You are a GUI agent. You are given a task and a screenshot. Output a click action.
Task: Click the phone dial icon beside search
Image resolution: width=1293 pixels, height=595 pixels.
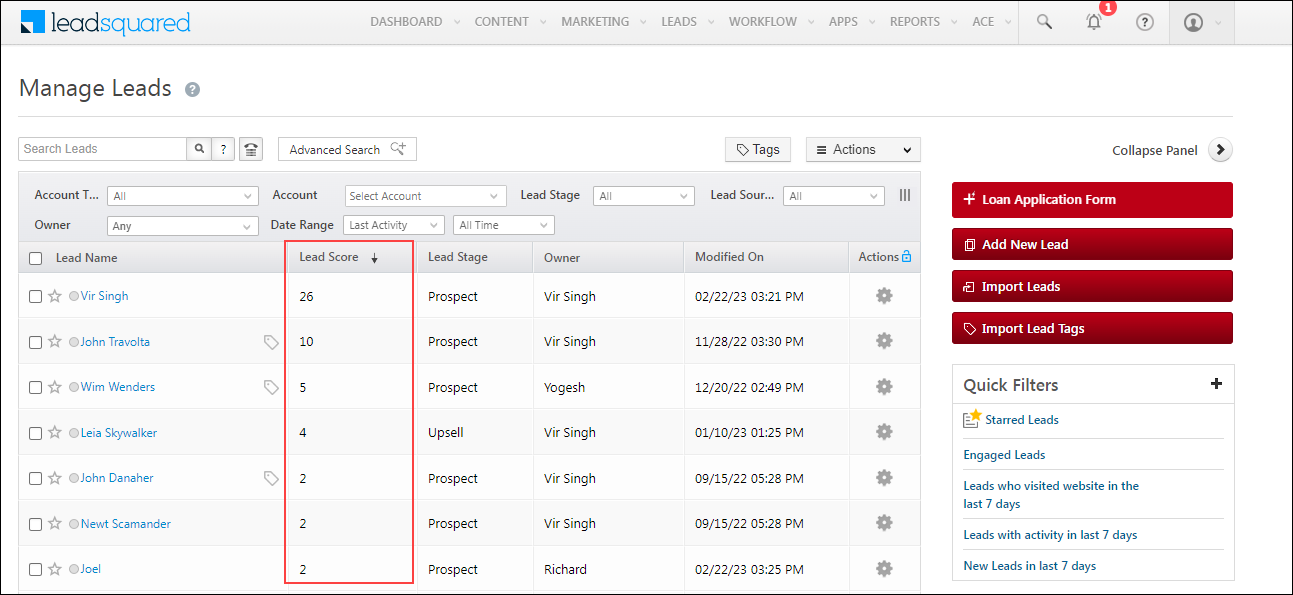[249, 148]
